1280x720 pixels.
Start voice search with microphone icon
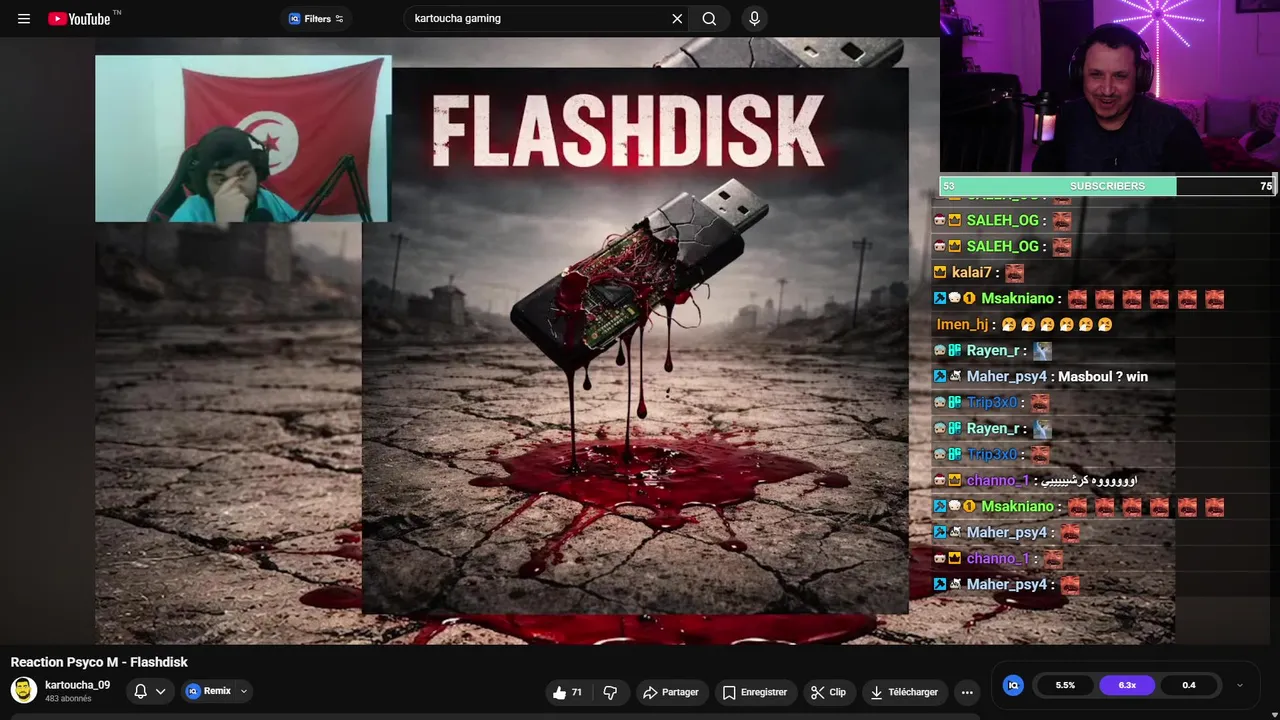[754, 18]
